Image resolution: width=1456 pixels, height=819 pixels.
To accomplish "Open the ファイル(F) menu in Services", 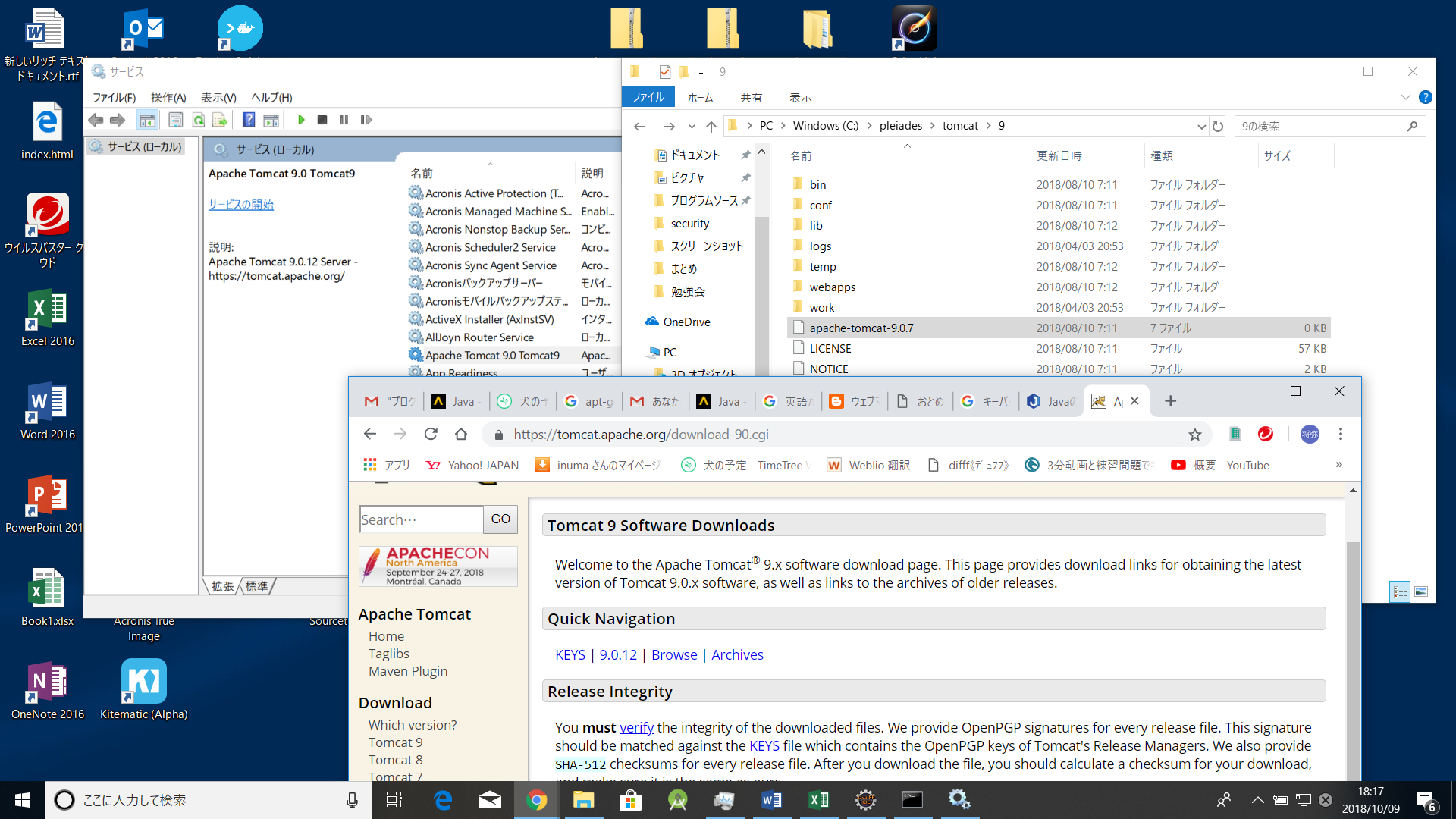I will 114,97.
